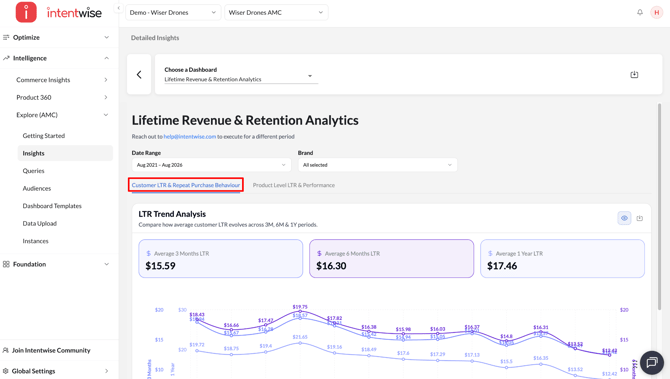Expand the Foundation section
Viewport: 670px width, 379px height.
point(106,264)
